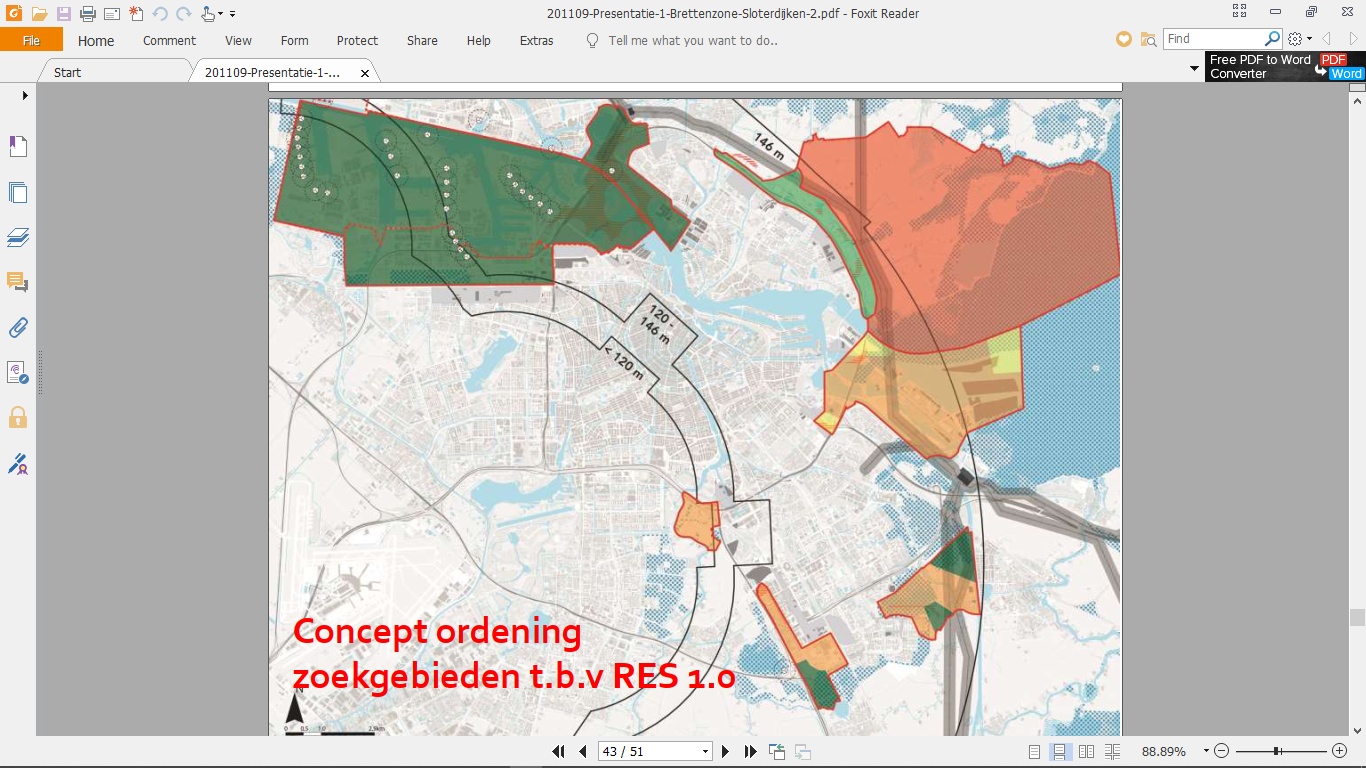Open the Comments panel in the sidebar
Image resolution: width=1366 pixels, height=768 pixels.
[x=18, y=282]
